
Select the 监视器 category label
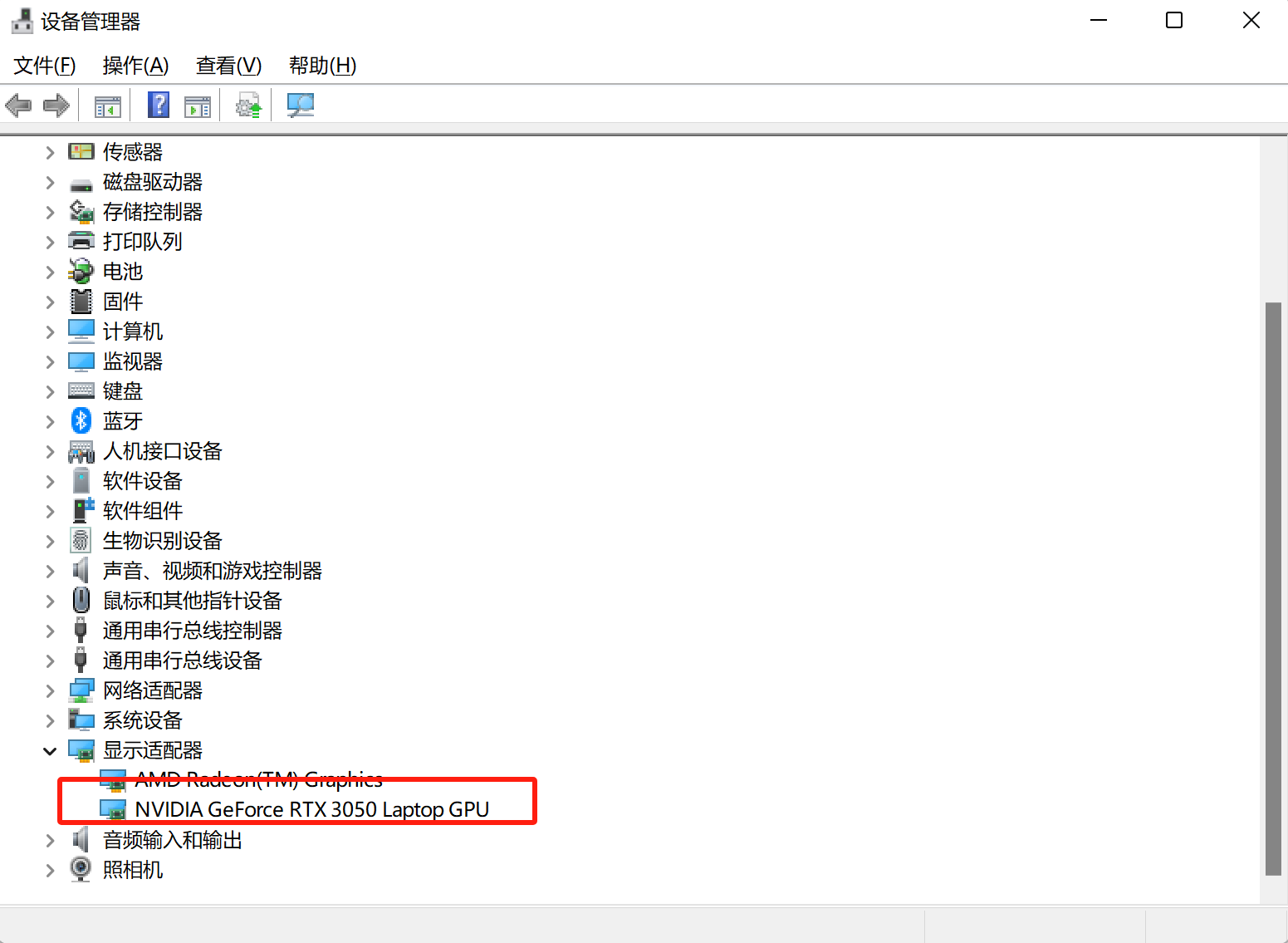133,361
